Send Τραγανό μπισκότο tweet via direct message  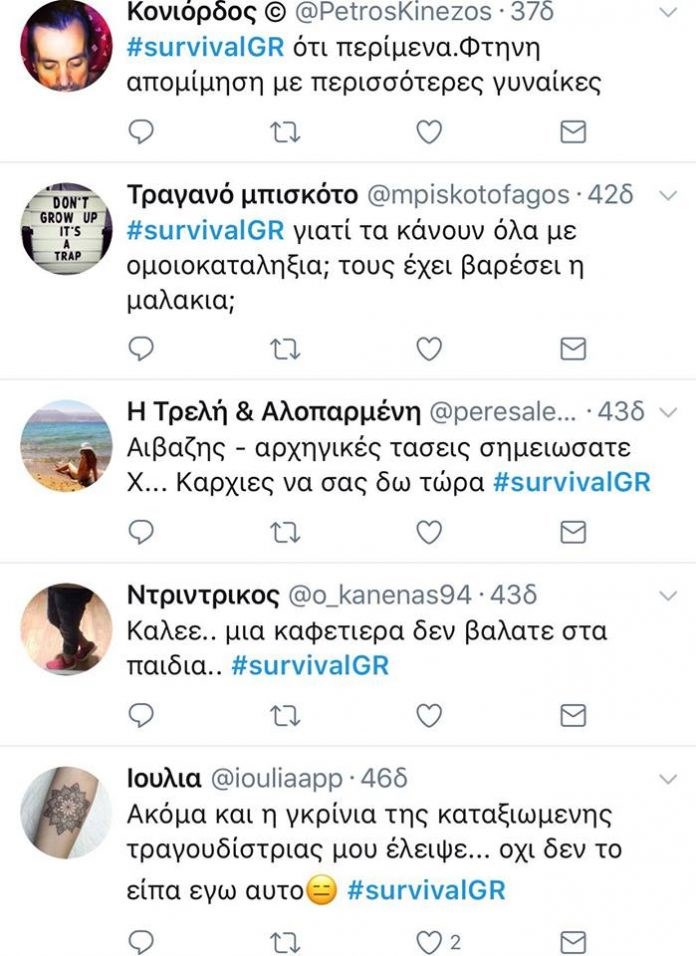point(573,349)
